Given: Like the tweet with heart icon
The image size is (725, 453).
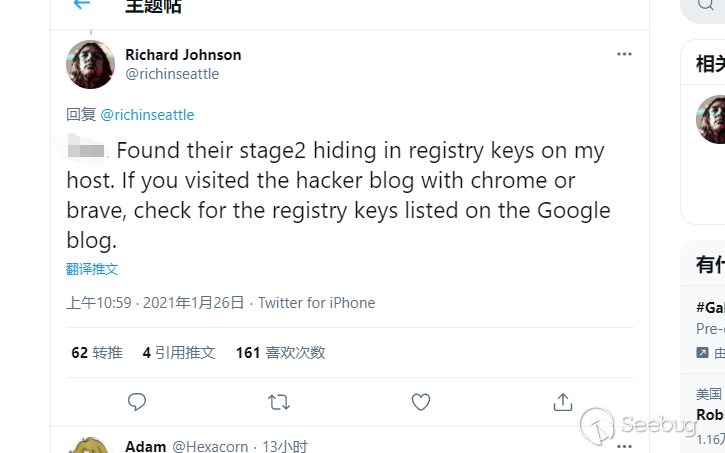Looking at the screenshot, I should 421,401.
